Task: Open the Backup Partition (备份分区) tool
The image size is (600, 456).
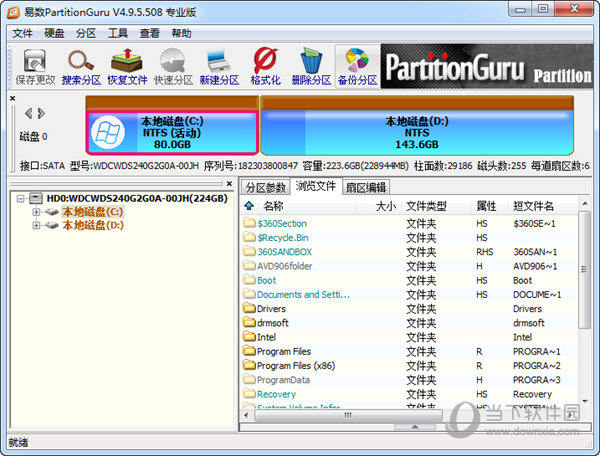Action: coord(357,67)
